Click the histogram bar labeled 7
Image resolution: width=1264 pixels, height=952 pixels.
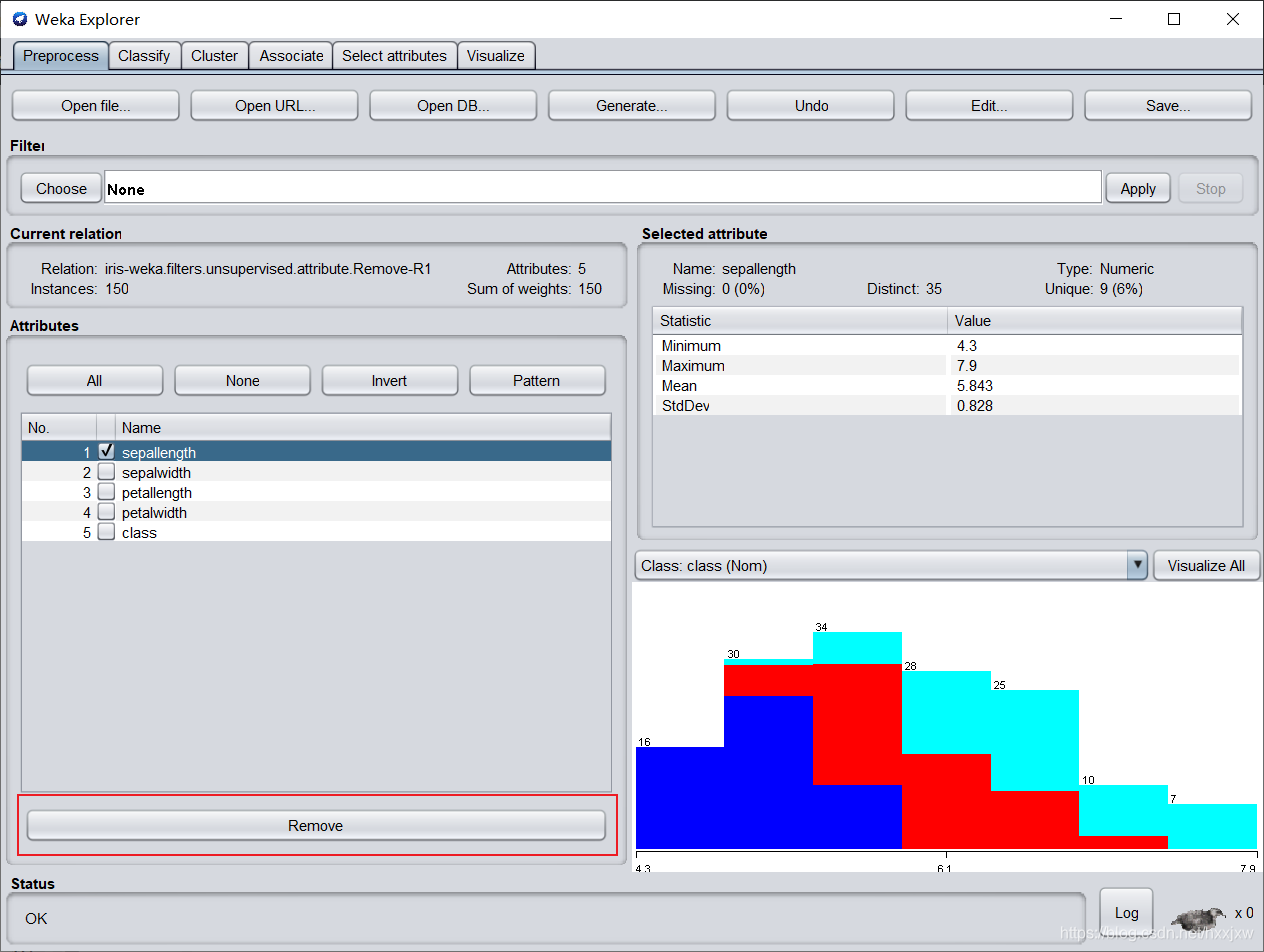point(1212,826)
